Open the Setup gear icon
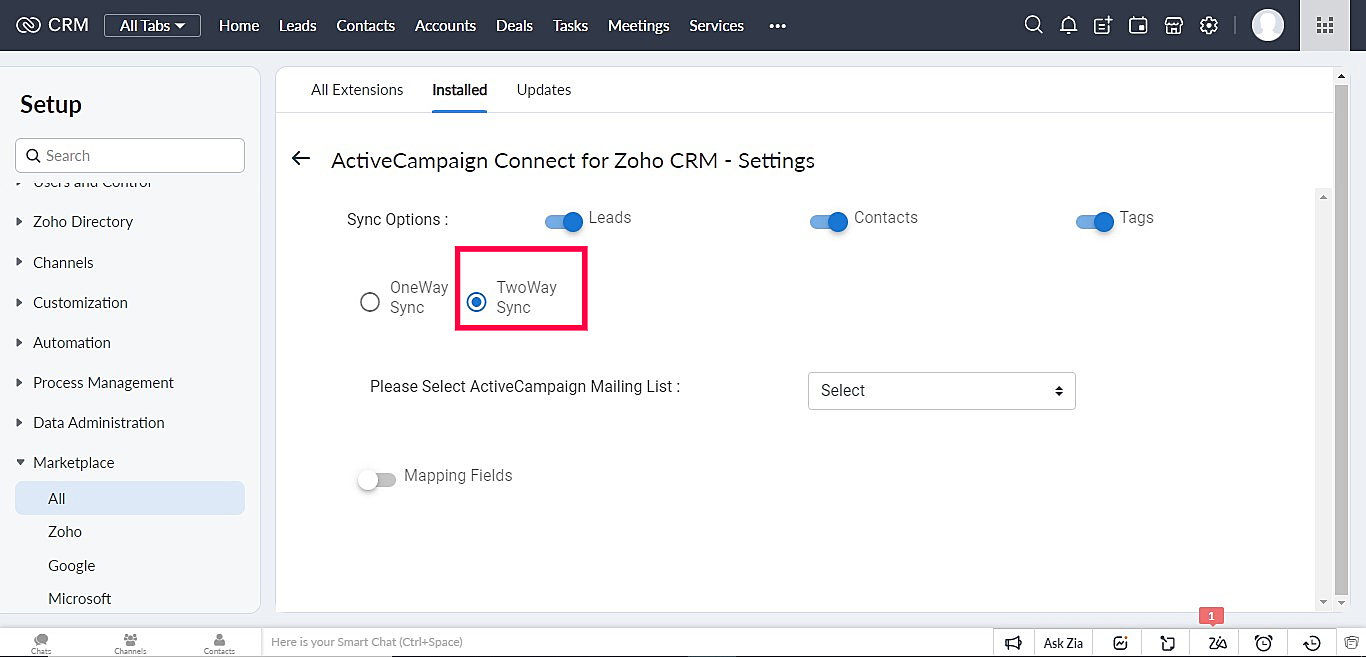 [1209, 25]
